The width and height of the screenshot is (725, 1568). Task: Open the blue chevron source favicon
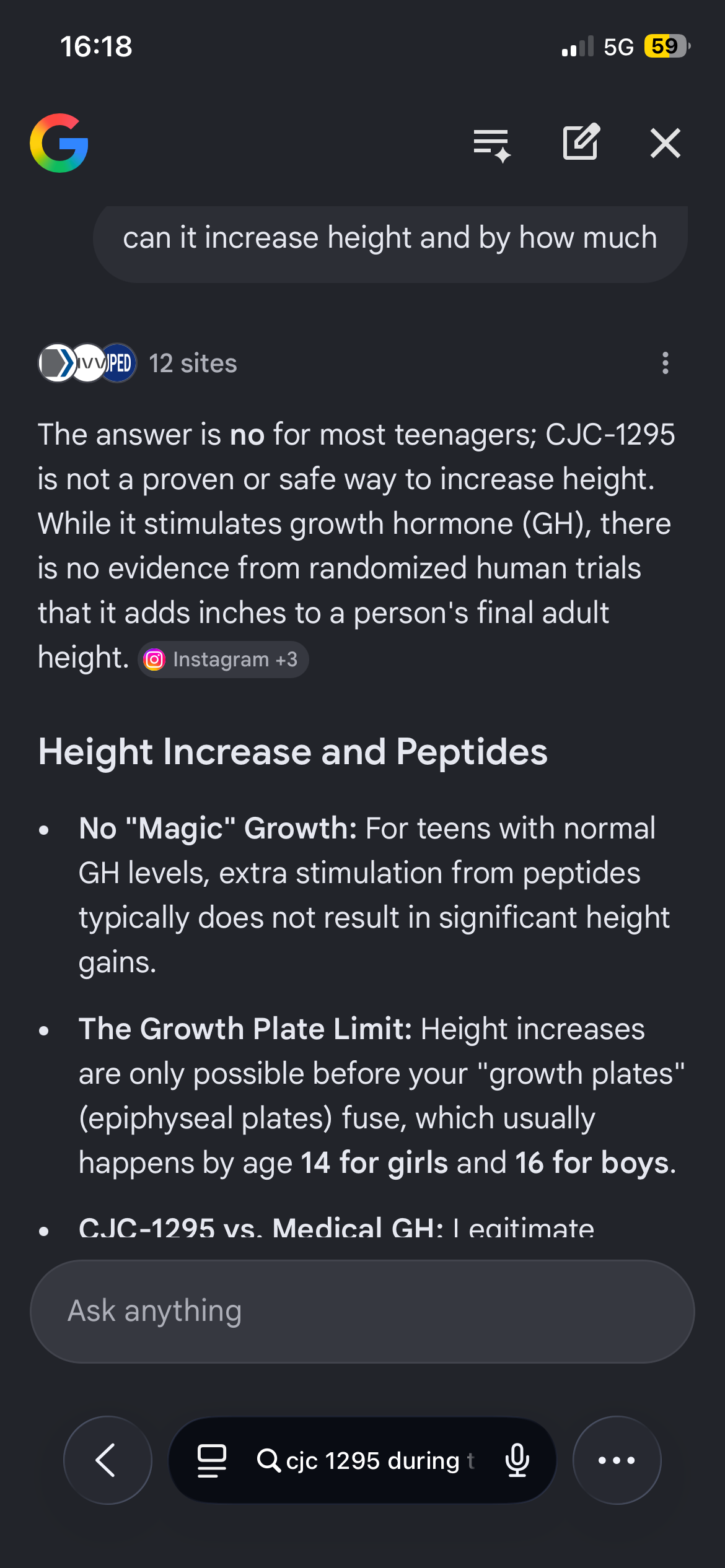pyautogui.click(x=57, y=363)
